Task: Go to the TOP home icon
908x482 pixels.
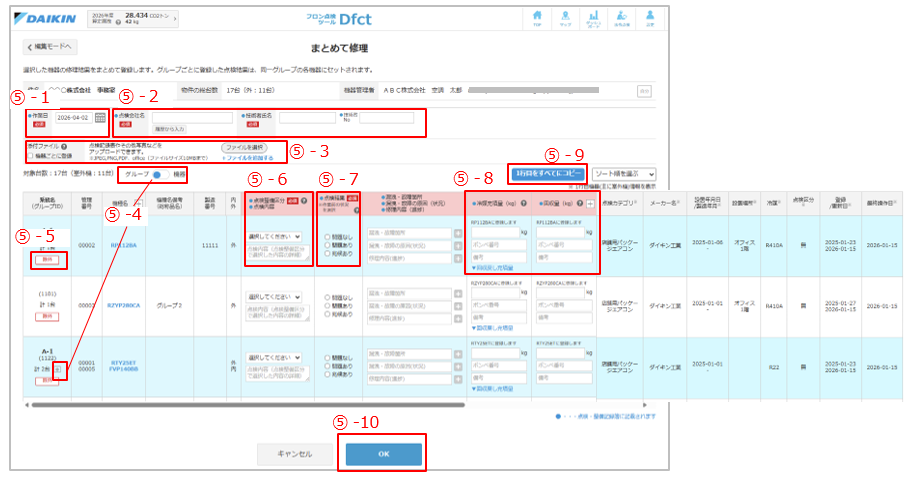Action: coord(538,19)
